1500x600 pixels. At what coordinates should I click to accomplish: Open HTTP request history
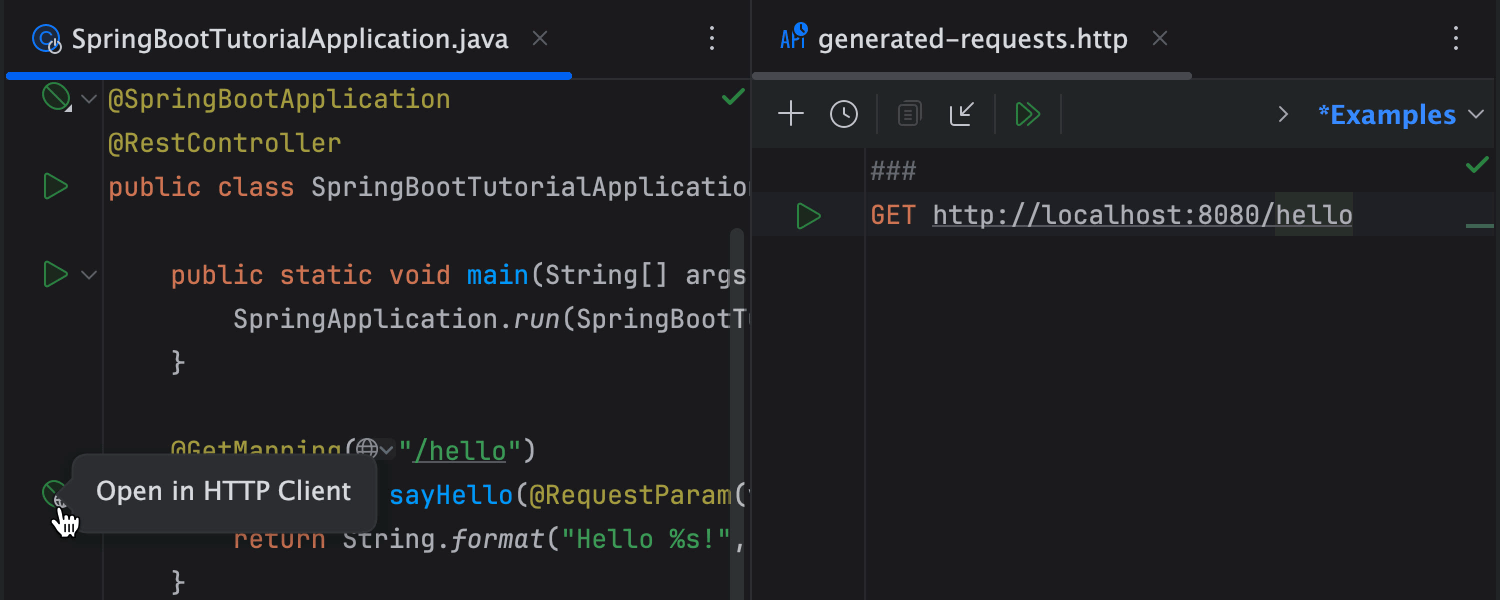(843, 113)
